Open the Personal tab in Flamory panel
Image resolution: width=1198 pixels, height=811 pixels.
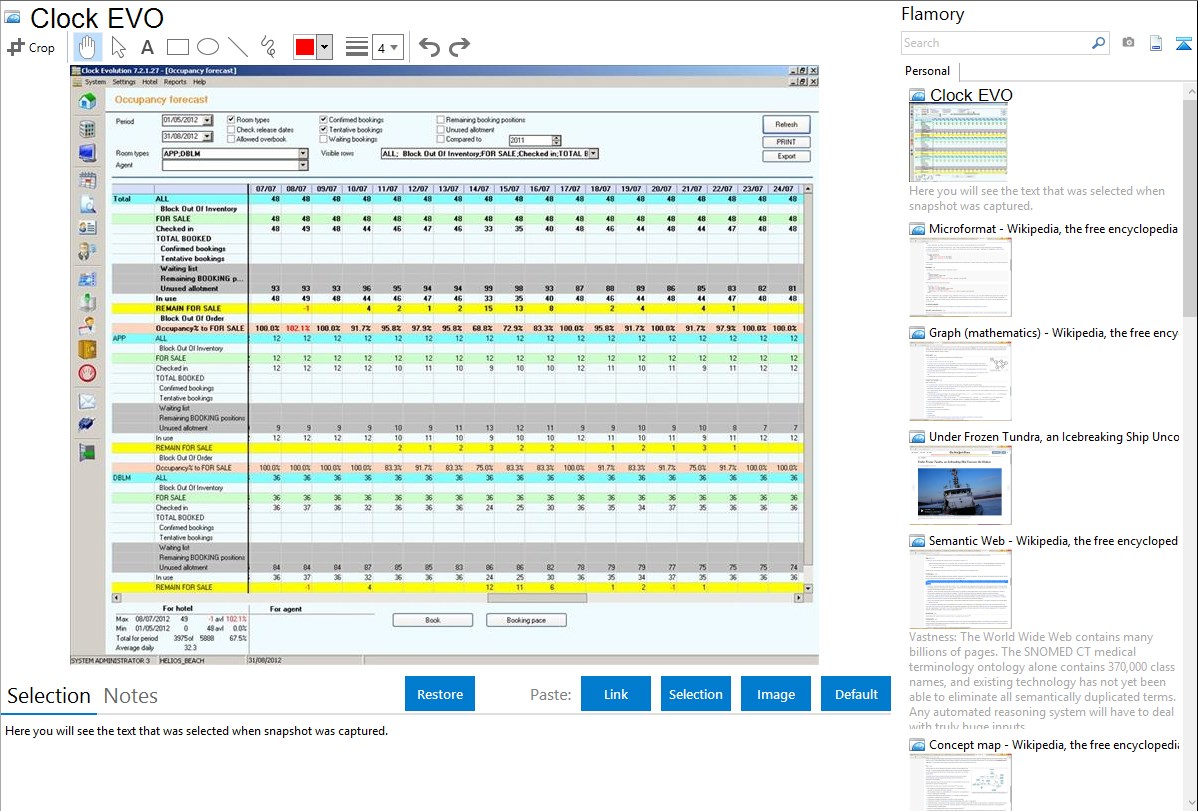pos(928,71)
